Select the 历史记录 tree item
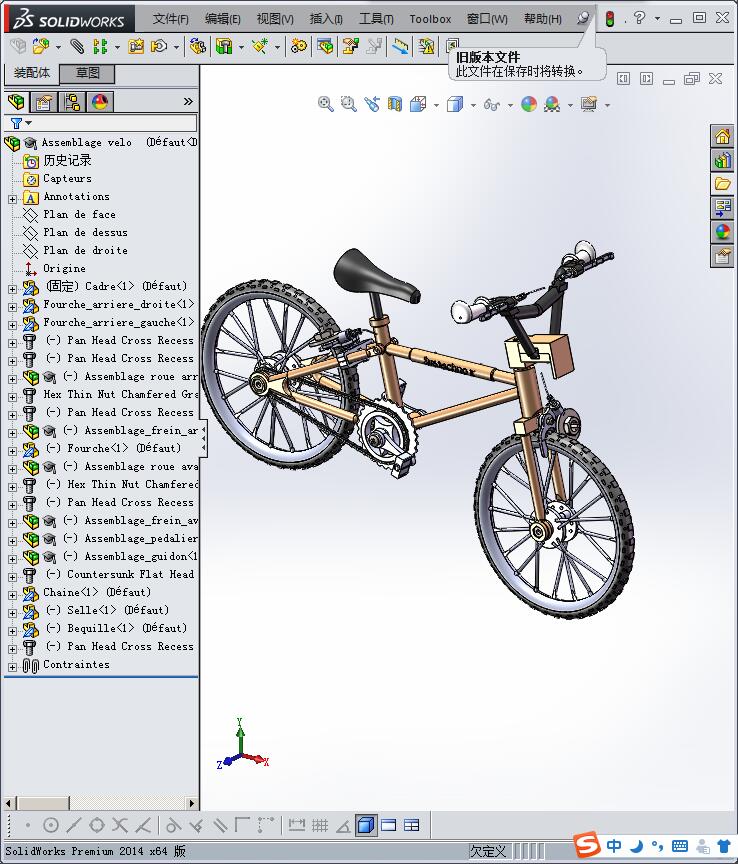This screenshot has width=738, height=864. tap(67, 160)
